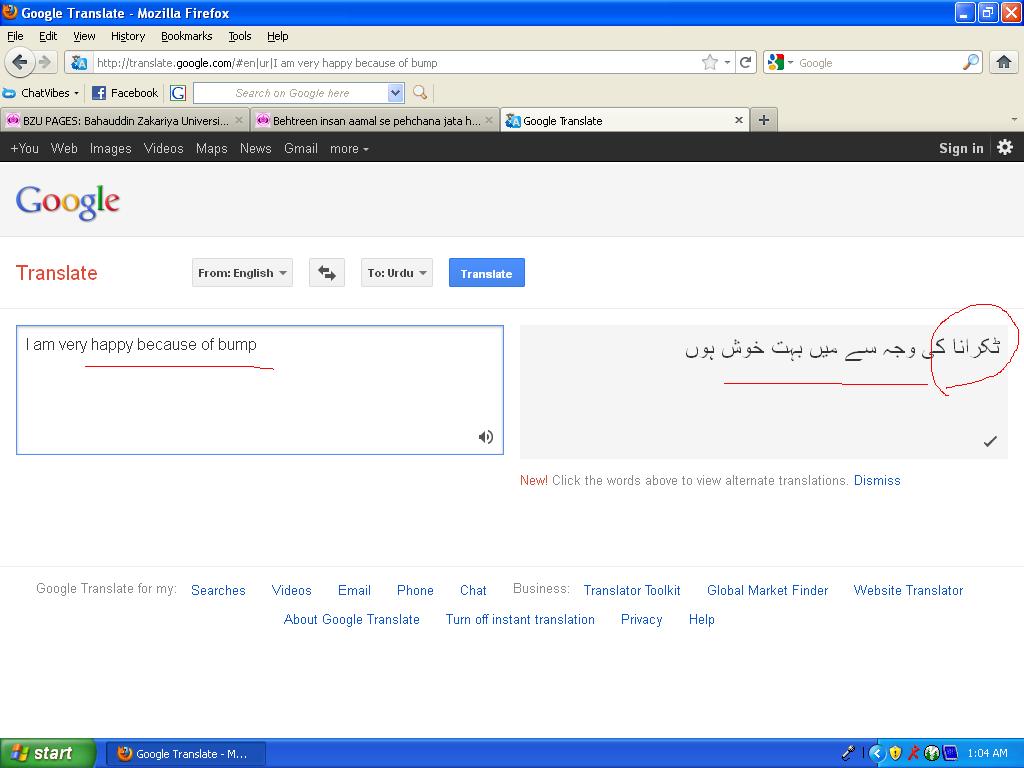Close the BZU PAGES tab

[238, 120]
